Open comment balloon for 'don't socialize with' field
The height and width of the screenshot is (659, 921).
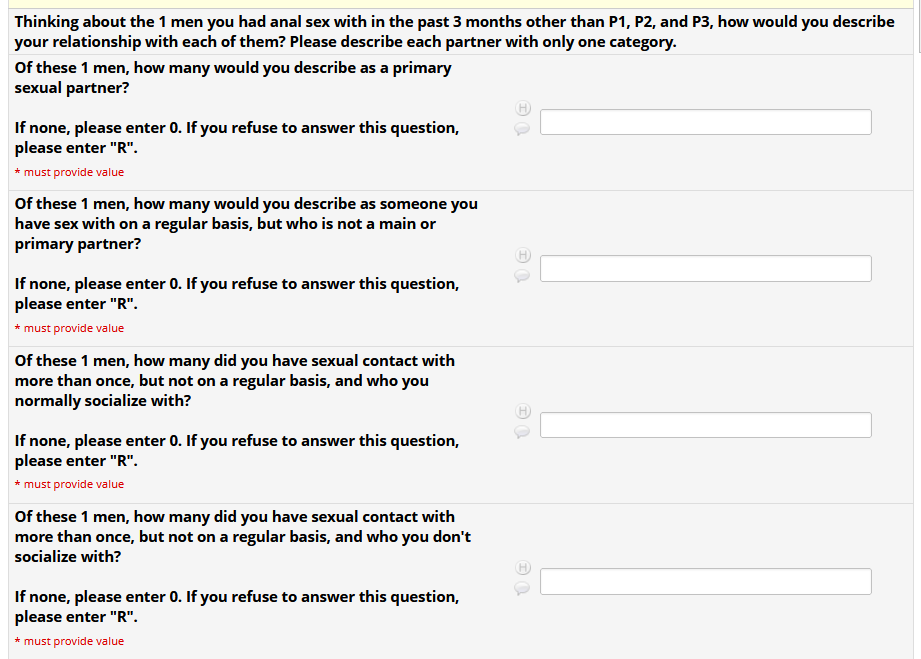(x=521, y=588)
